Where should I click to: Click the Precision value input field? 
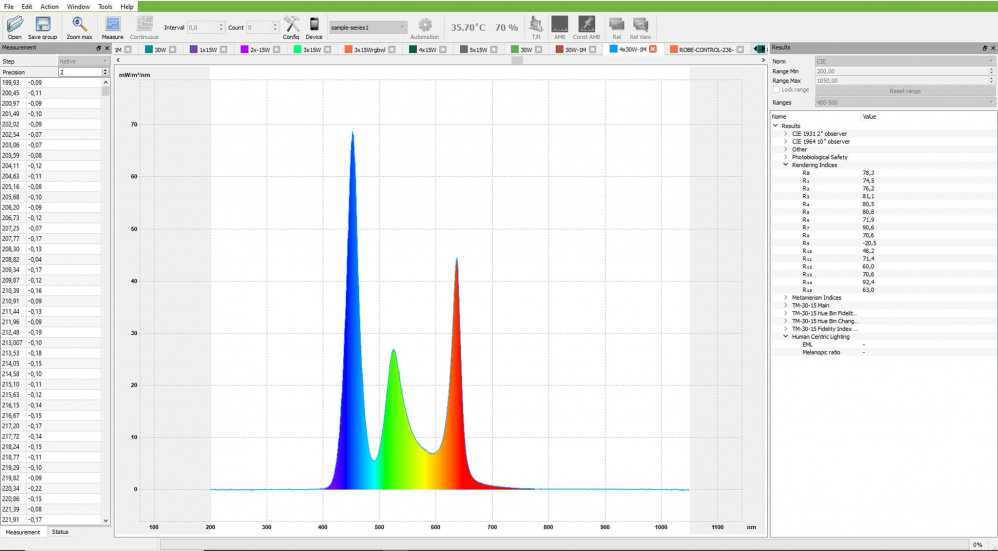[x=80, y=72]
